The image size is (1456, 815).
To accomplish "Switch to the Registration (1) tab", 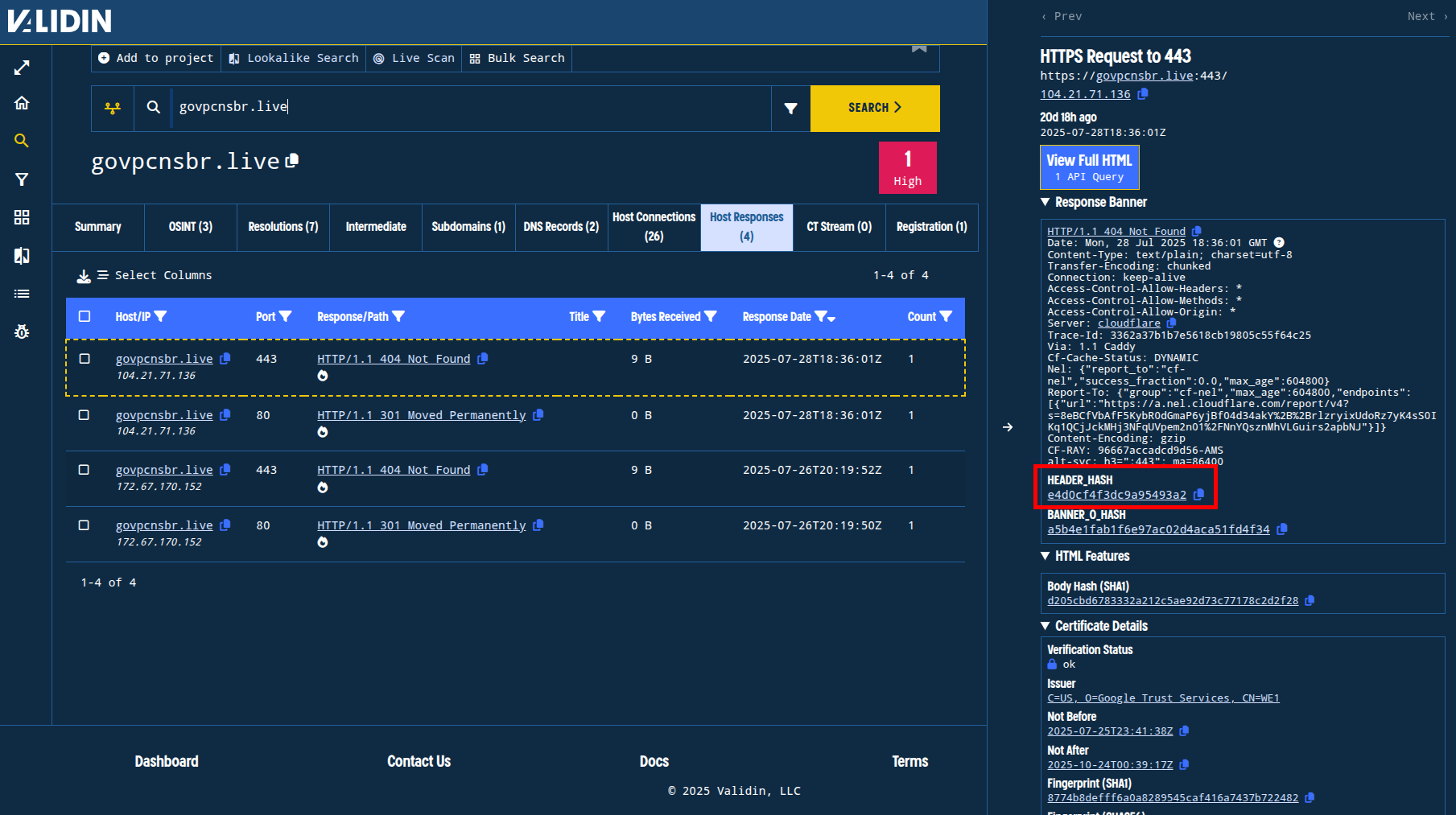I will pos(932,227).
